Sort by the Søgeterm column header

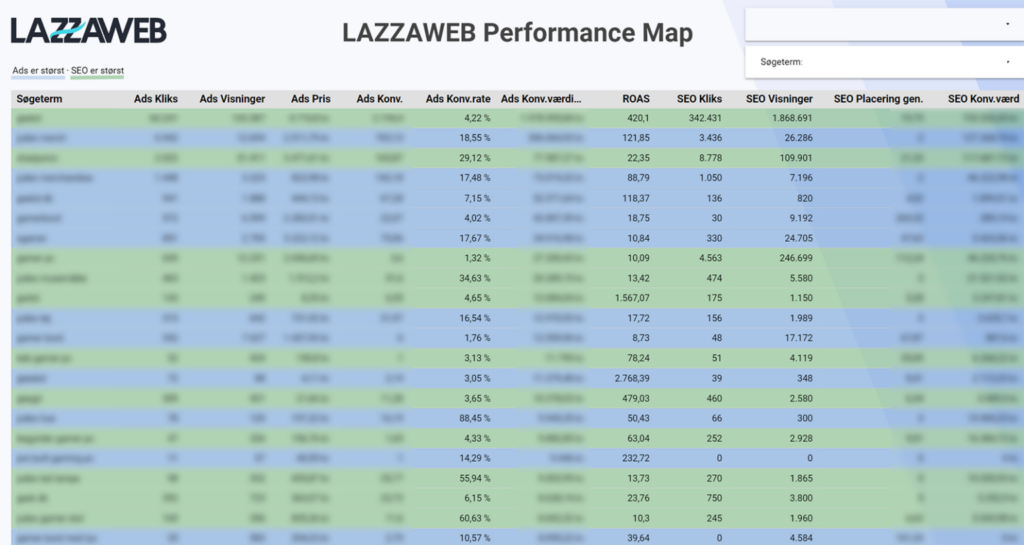point(39,99)
